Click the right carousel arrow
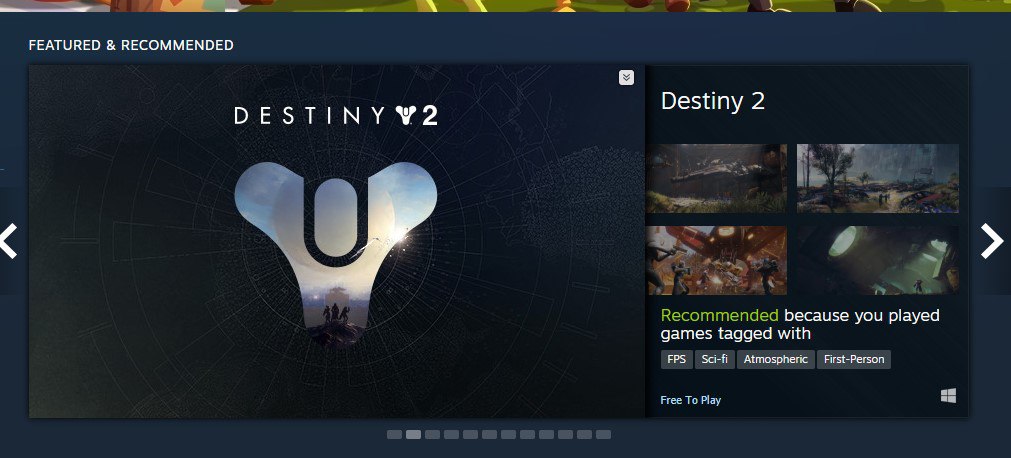Viewport: 1011px width, 458px height. click(x=992, y=241)
